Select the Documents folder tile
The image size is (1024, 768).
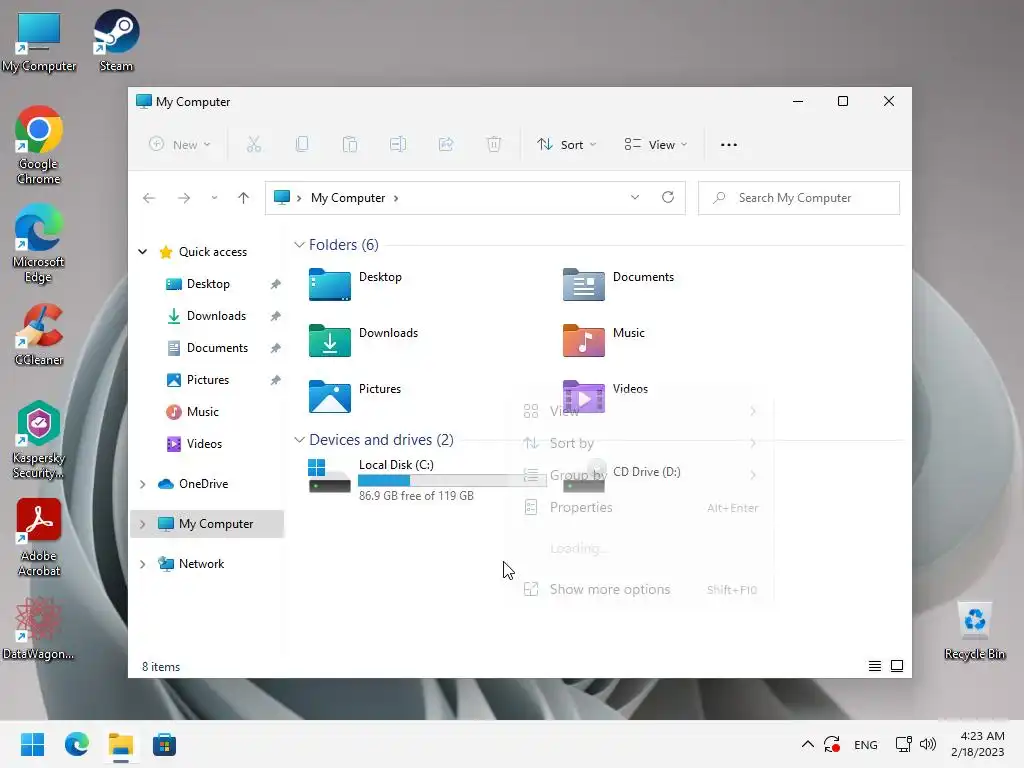coord(618,284)
